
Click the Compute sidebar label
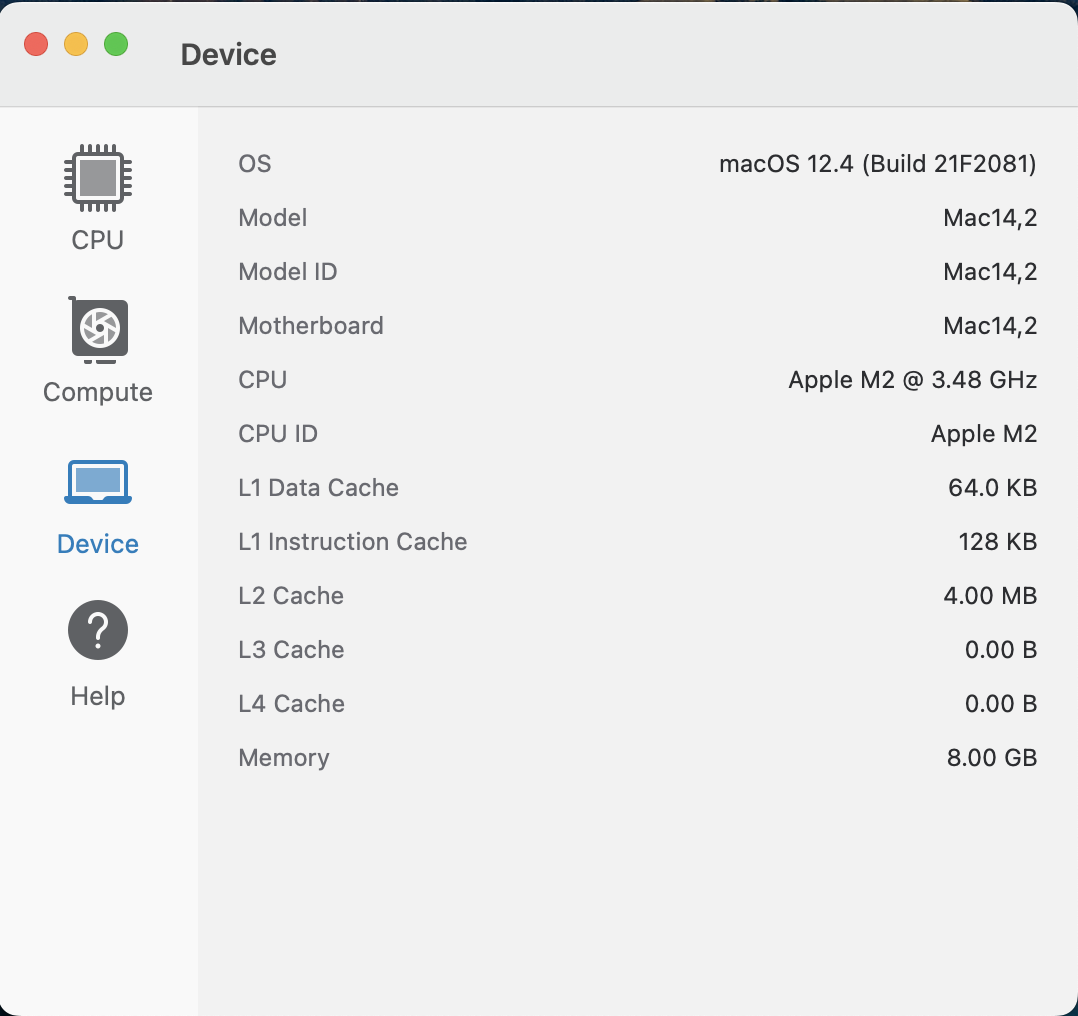[x=98, y=392]
